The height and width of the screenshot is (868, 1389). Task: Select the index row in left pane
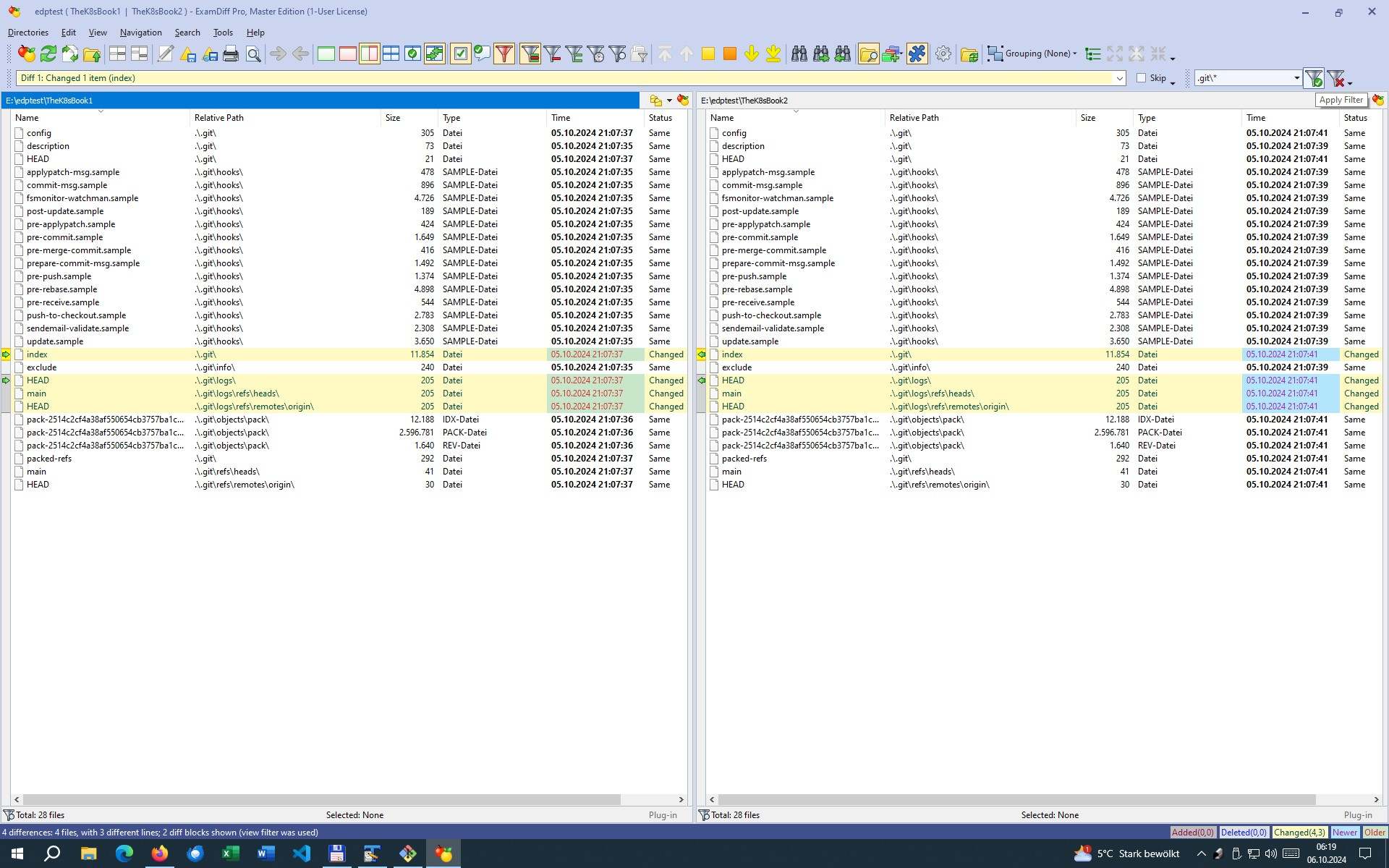click(349, 354)
